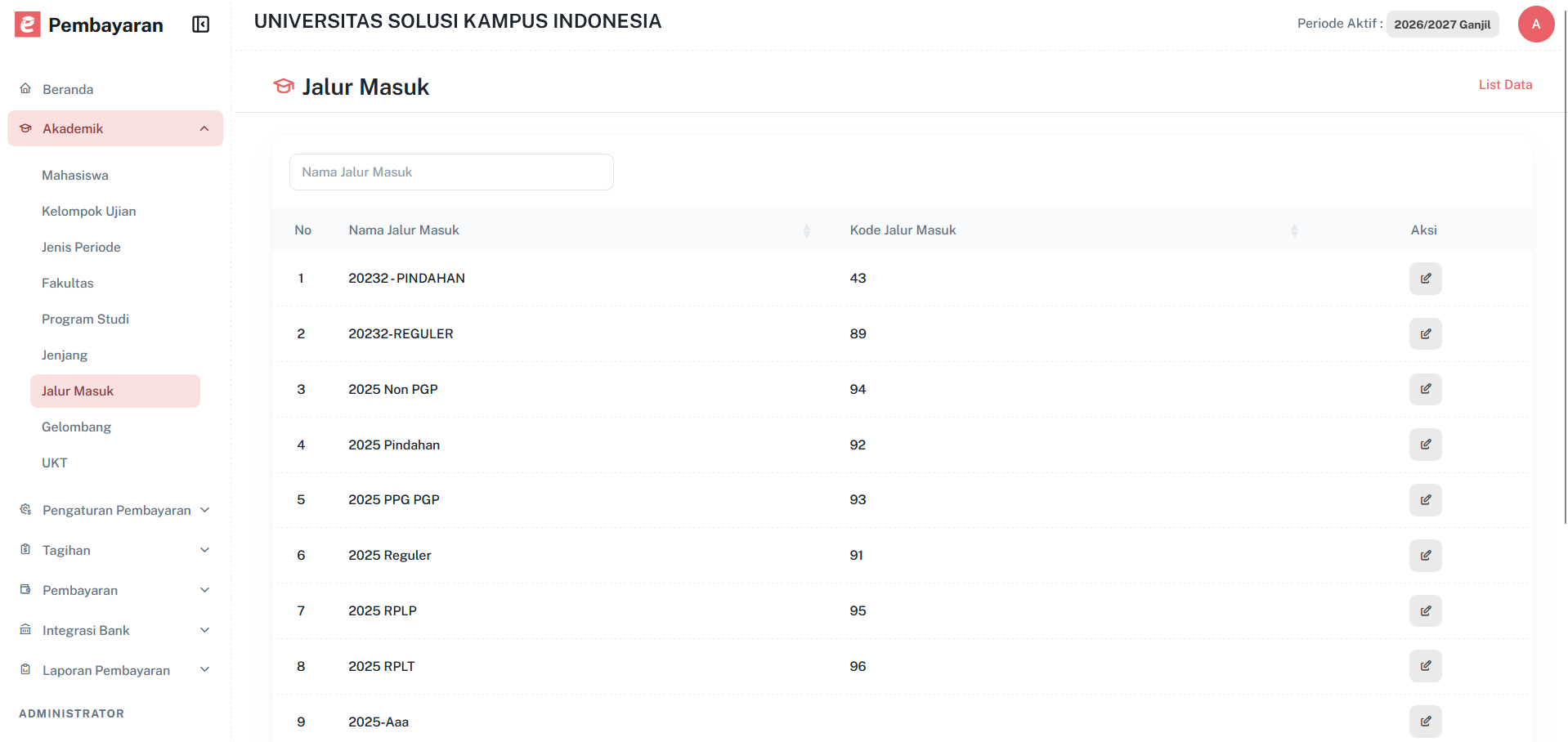Click the Jalur Masuk heading icon
Image resolution: width=1568 pixels, height=742 pixels.
(284, 87)
